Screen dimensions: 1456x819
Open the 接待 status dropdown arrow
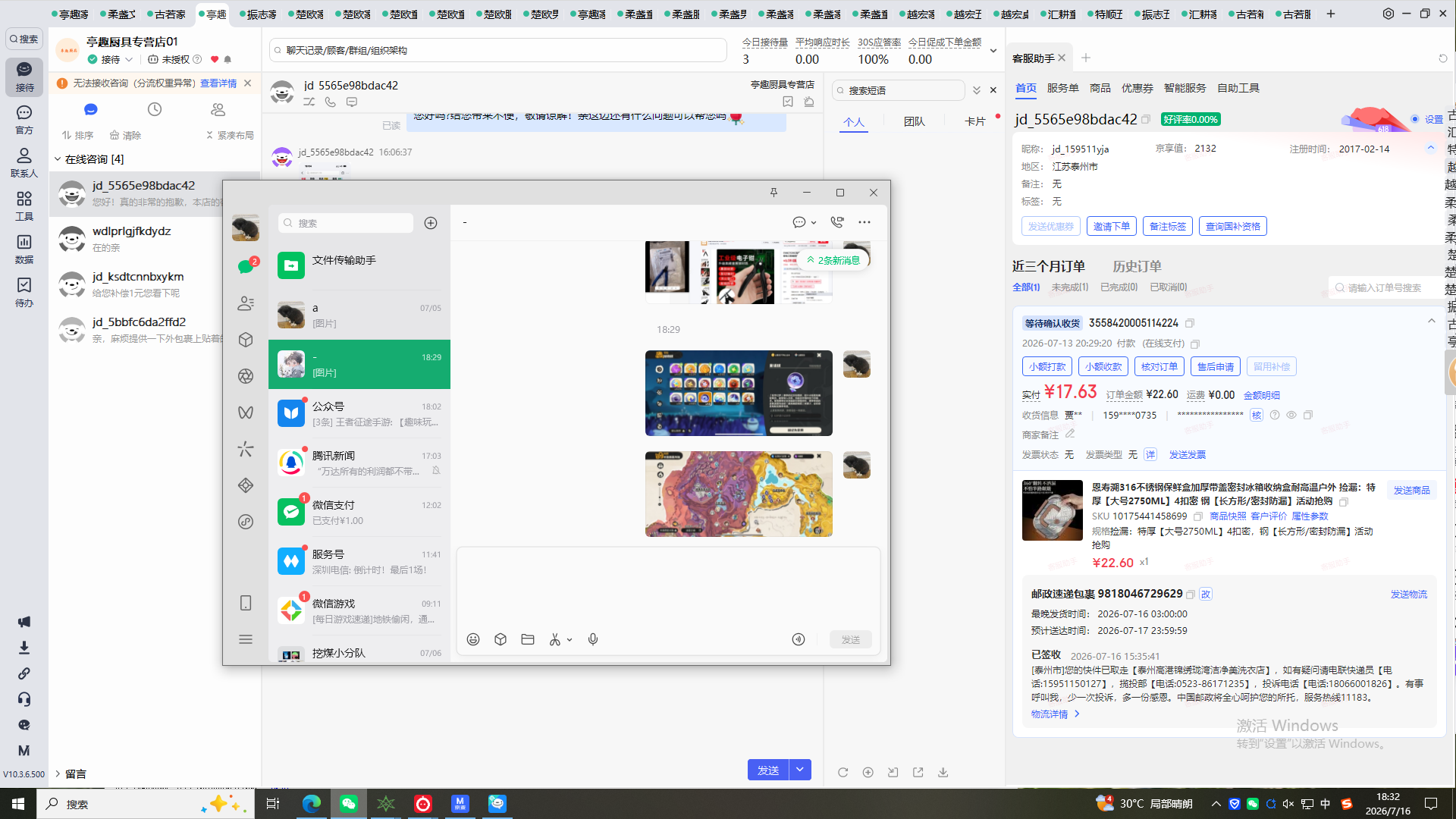coord(129,59)
